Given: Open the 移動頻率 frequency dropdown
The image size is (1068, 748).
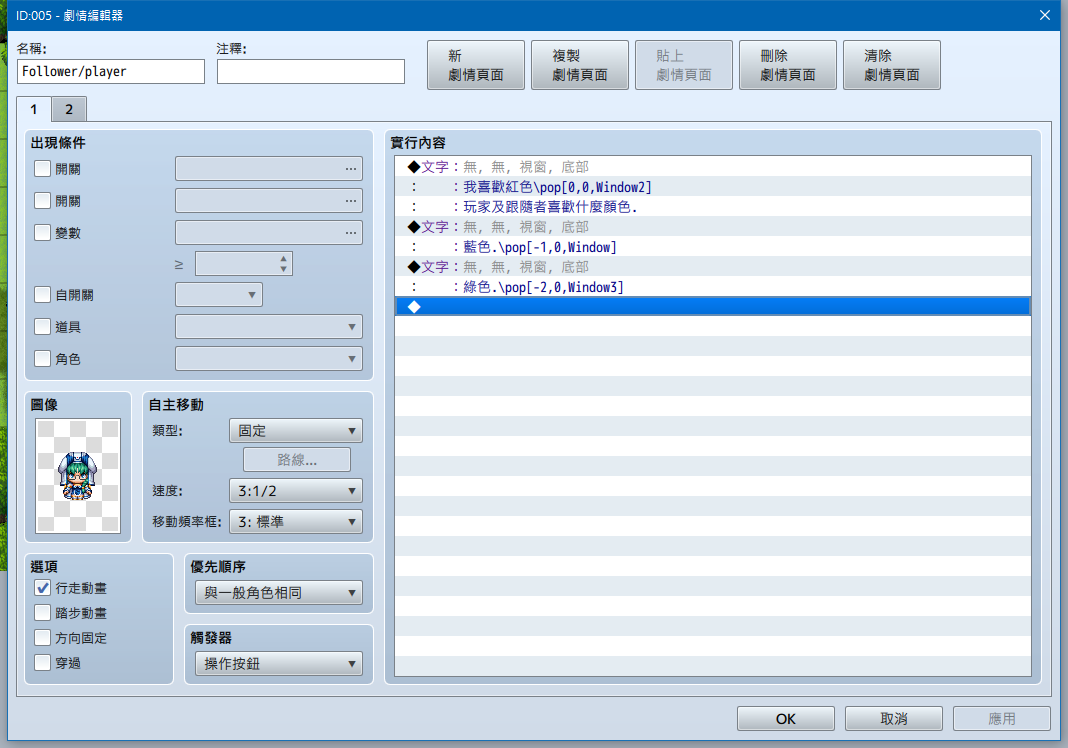Looking at the screenshot, I should (296, 522).
